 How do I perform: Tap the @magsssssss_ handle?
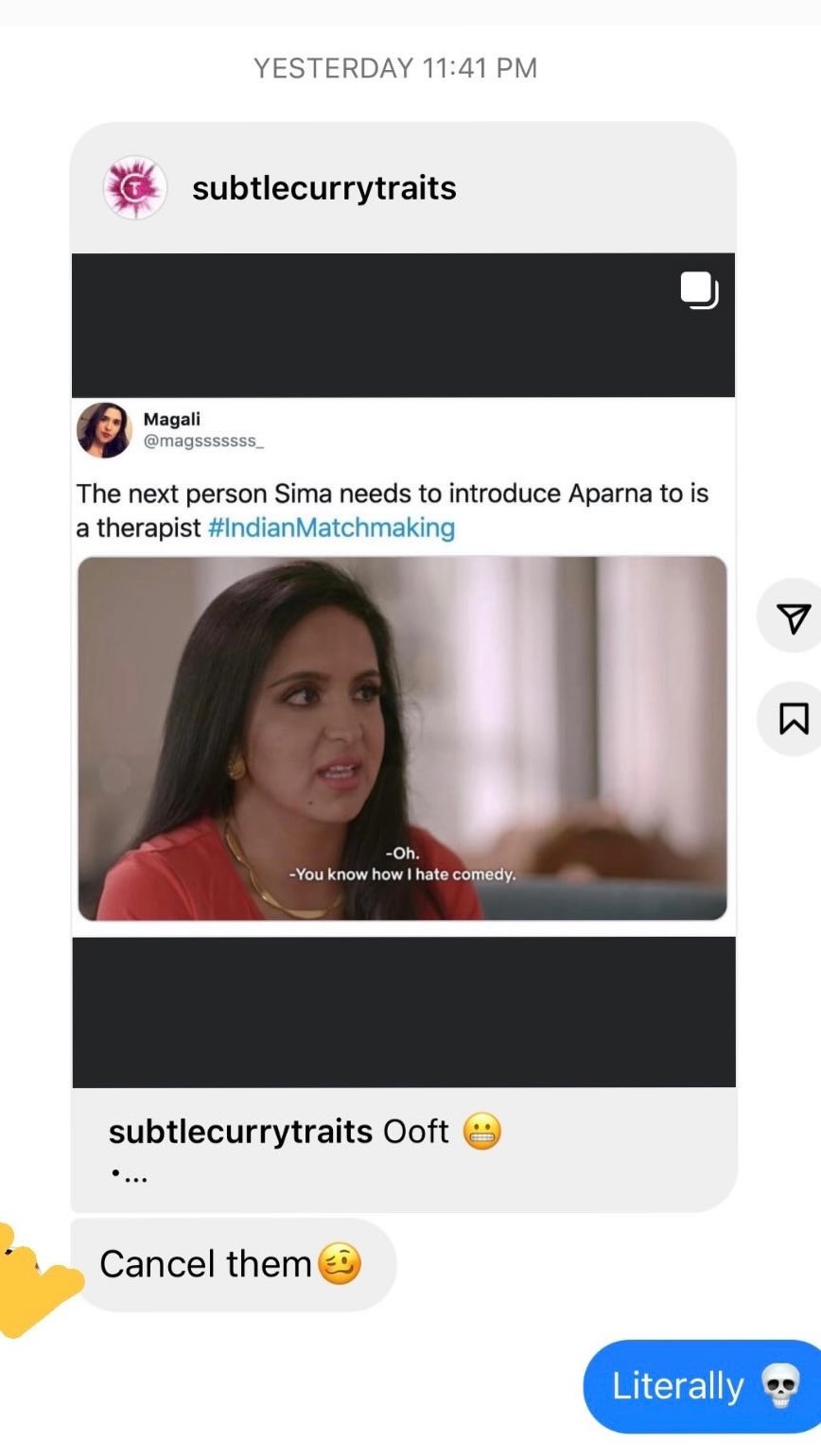[203, 442]
